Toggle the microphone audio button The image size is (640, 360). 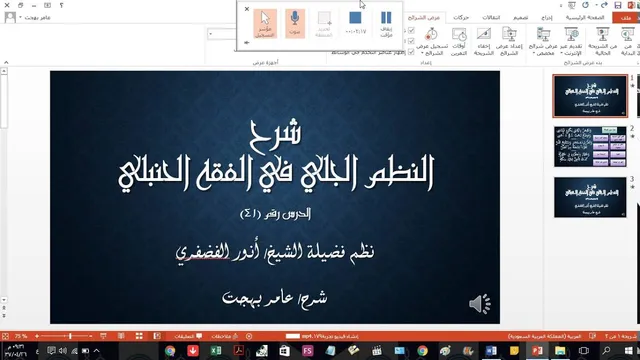pyautogui.click(x=295, y=23)
